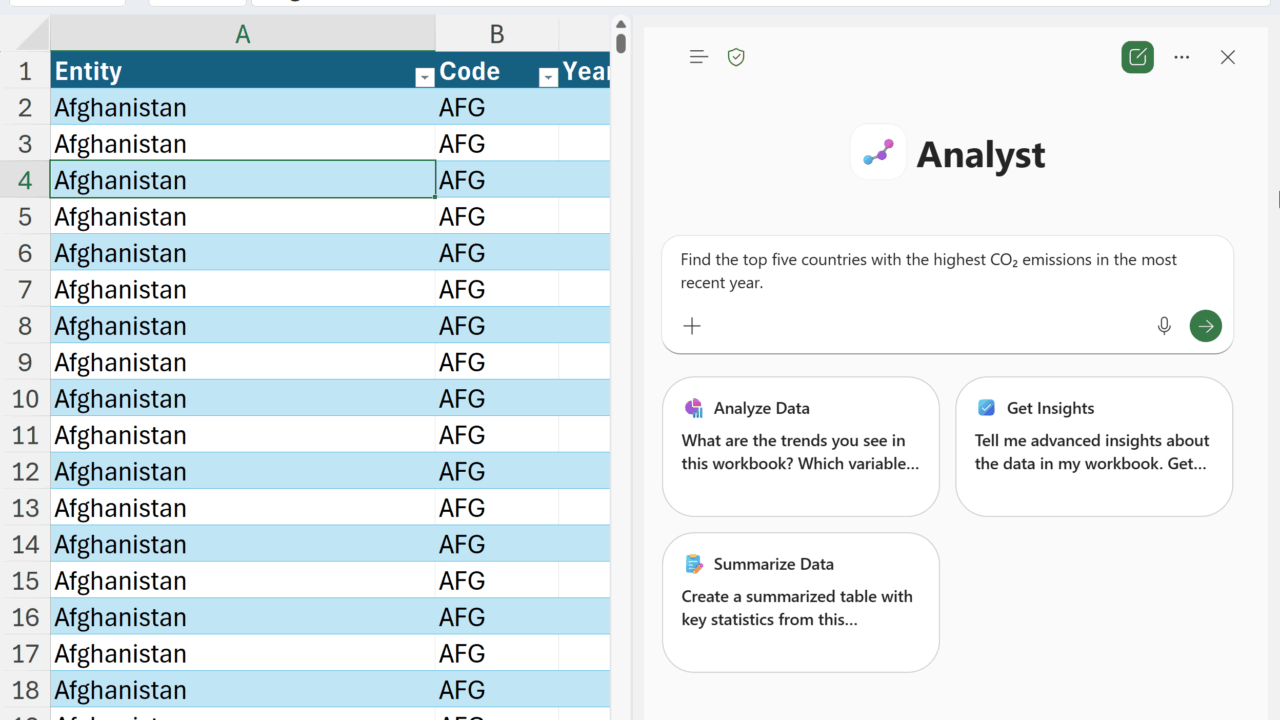Open the three-dot more options menu
This screenshot has width=1280, height=720.
pos(1182,57)
